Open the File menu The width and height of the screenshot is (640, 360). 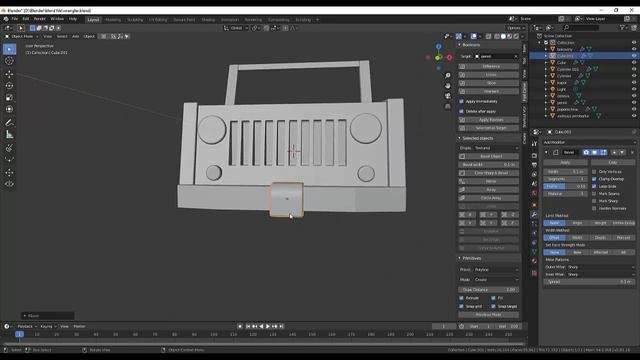(15, 19)
